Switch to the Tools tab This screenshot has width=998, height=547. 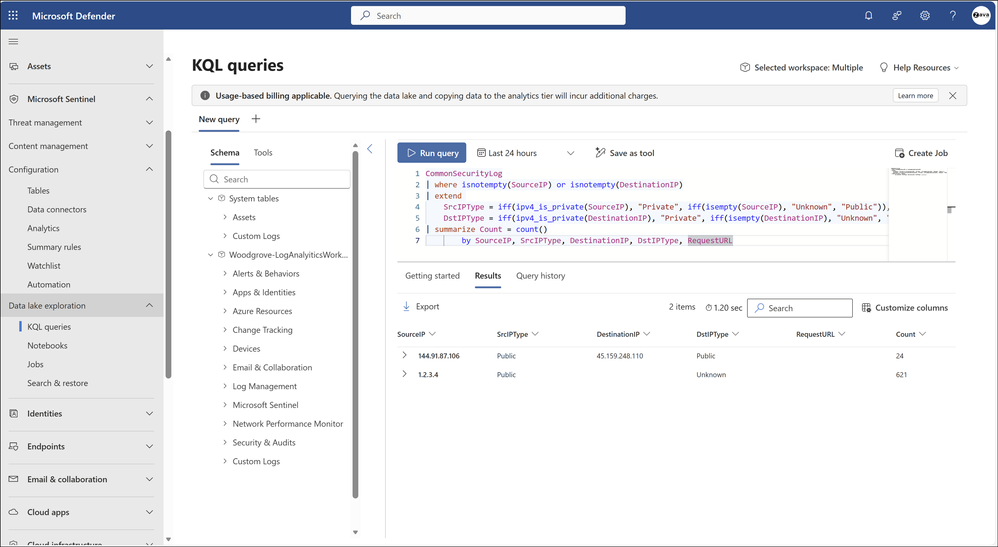point(263,152)
